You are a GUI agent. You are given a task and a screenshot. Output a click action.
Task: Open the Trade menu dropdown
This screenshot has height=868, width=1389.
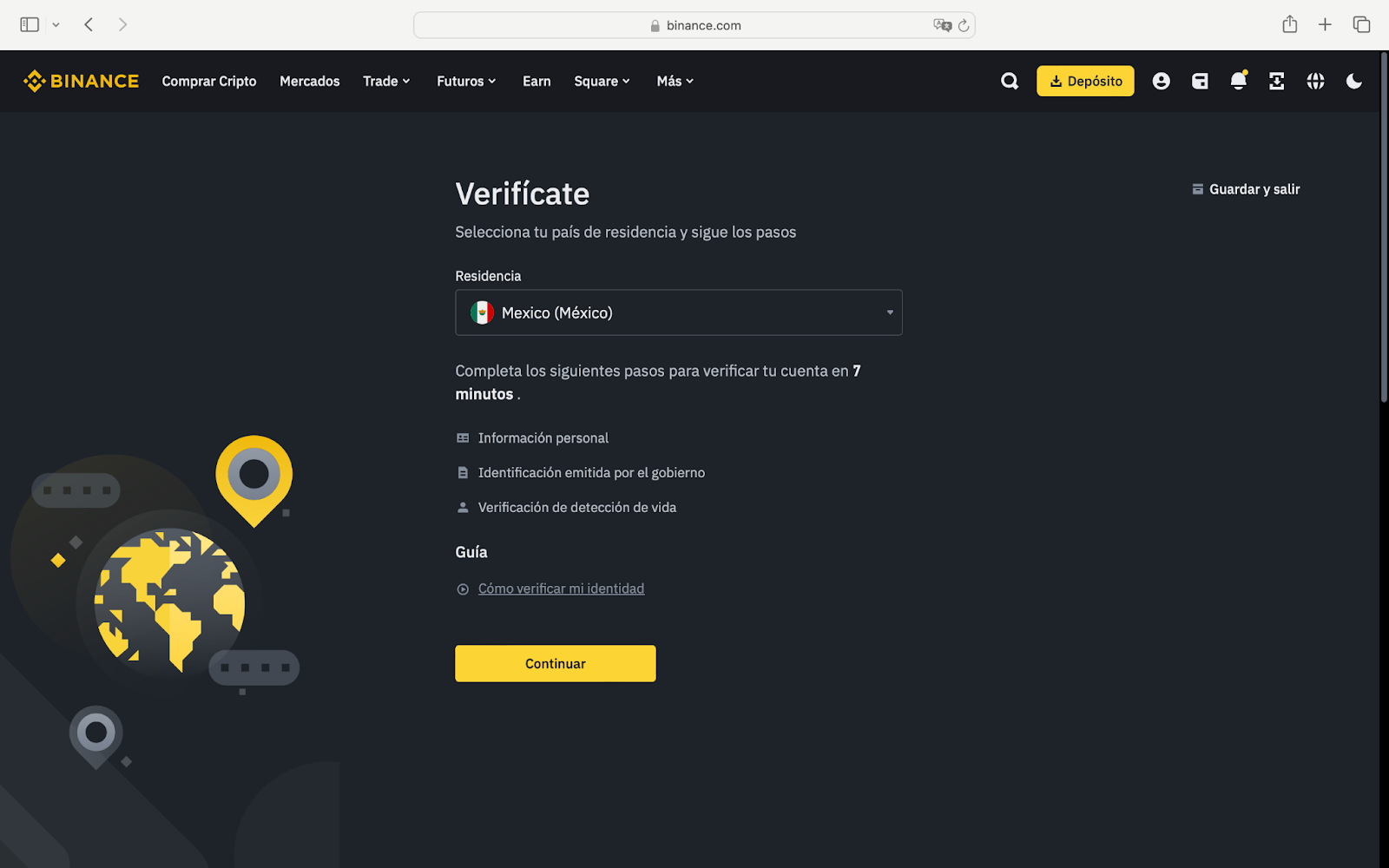(x=386, y=81)
